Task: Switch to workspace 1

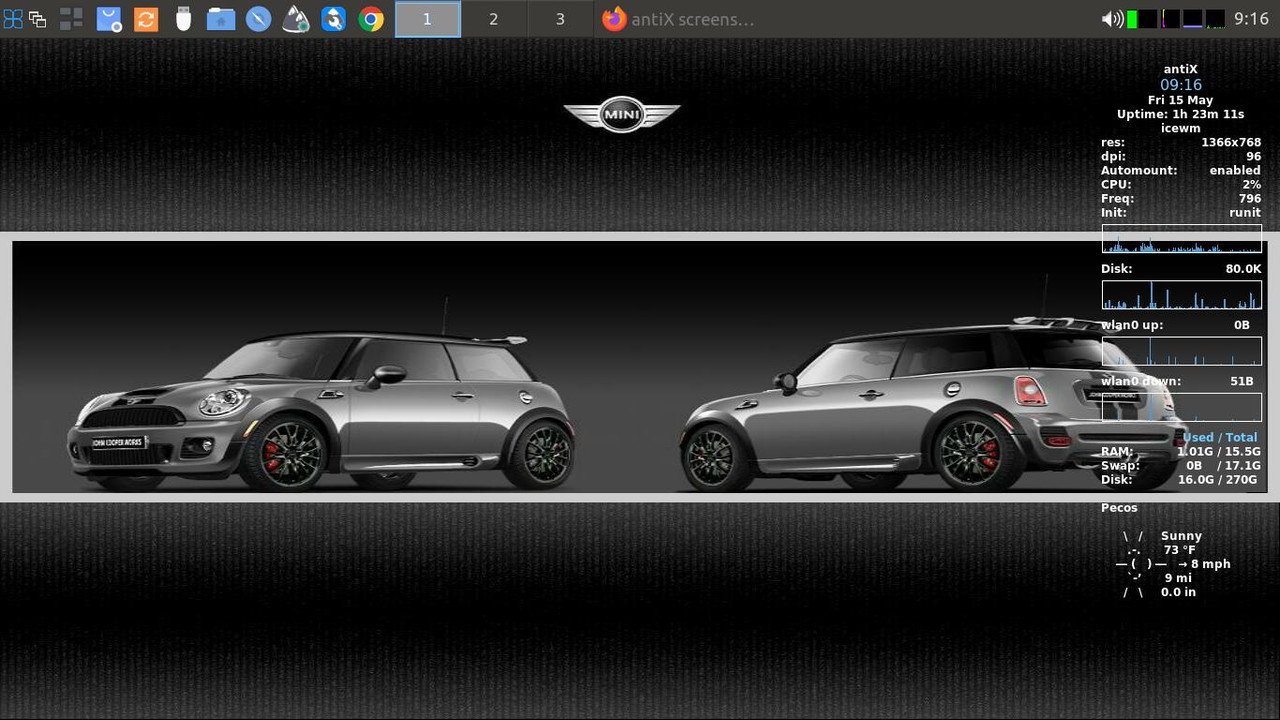Action: point(427,19)
